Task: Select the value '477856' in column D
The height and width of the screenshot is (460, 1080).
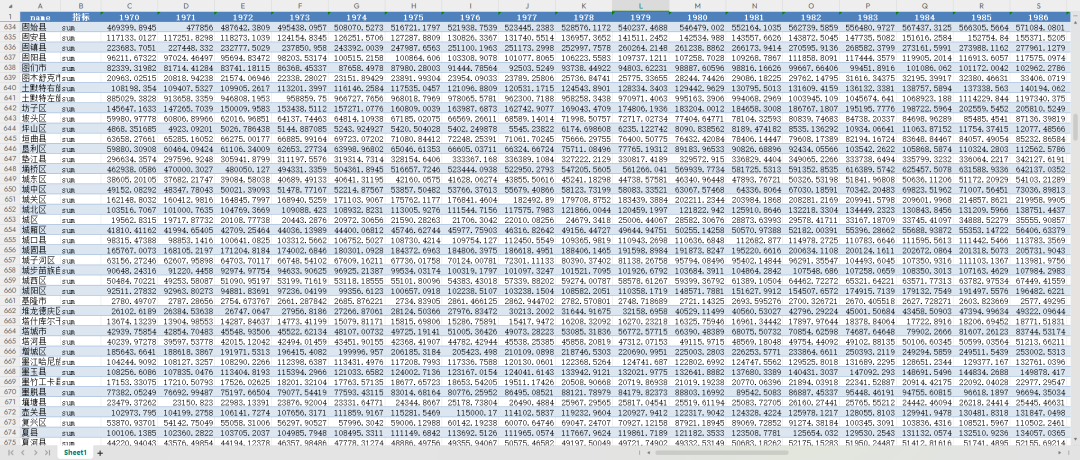Action: (185, 28)
